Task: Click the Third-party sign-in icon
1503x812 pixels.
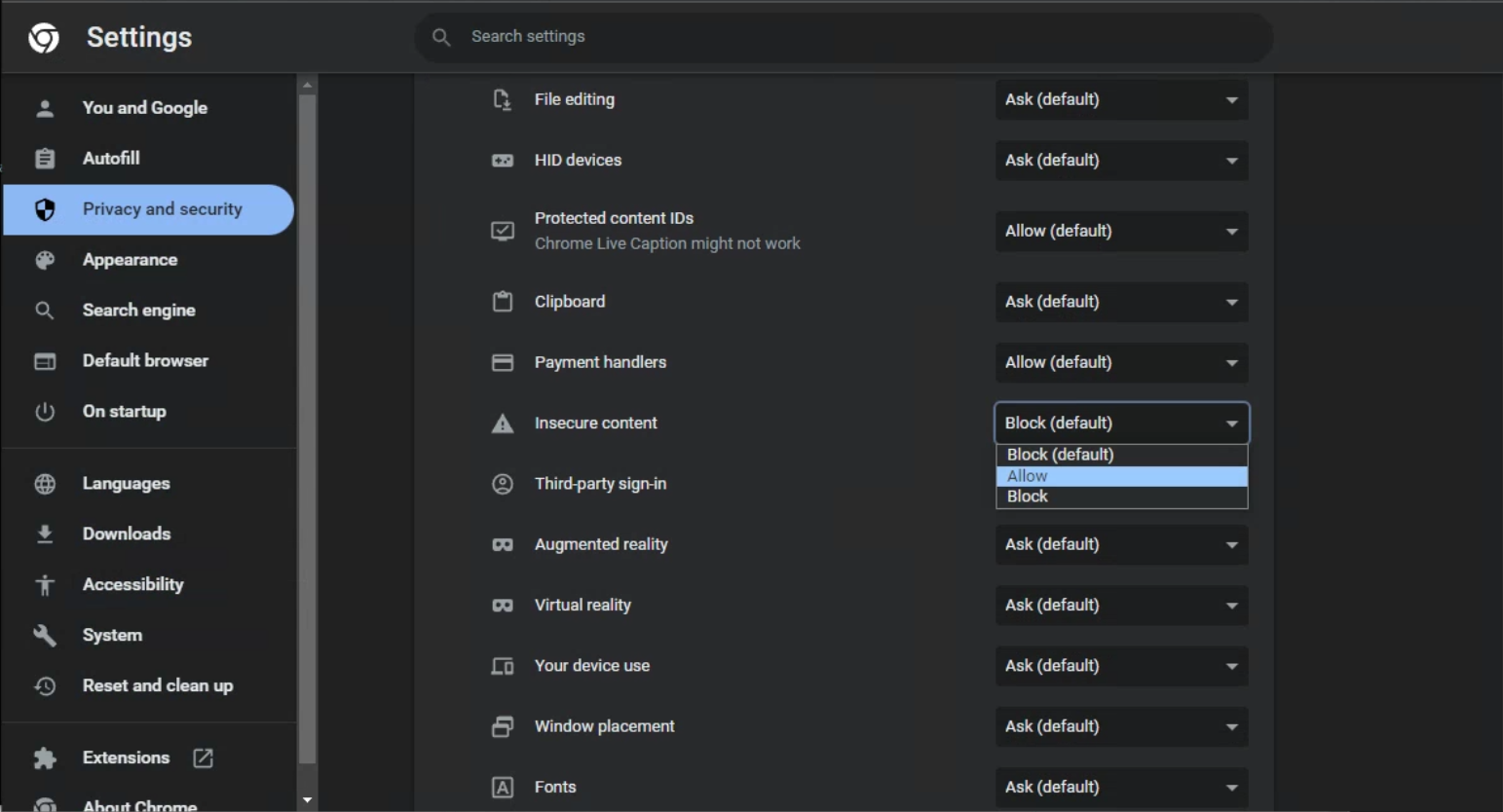Action: [x=503, y=484]
